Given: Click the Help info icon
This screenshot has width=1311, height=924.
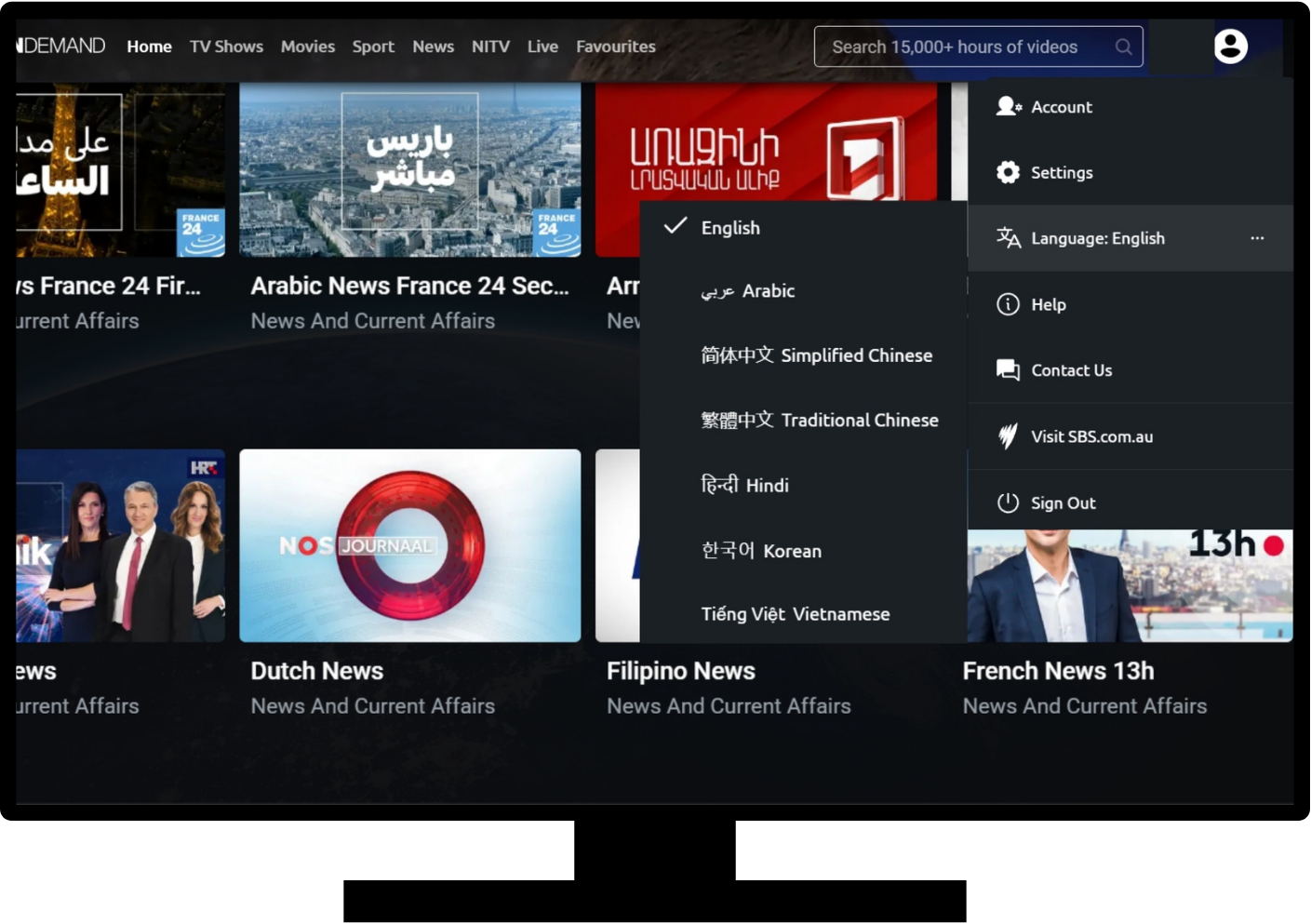Looking at the screenshot, I should coord(1008,304).
